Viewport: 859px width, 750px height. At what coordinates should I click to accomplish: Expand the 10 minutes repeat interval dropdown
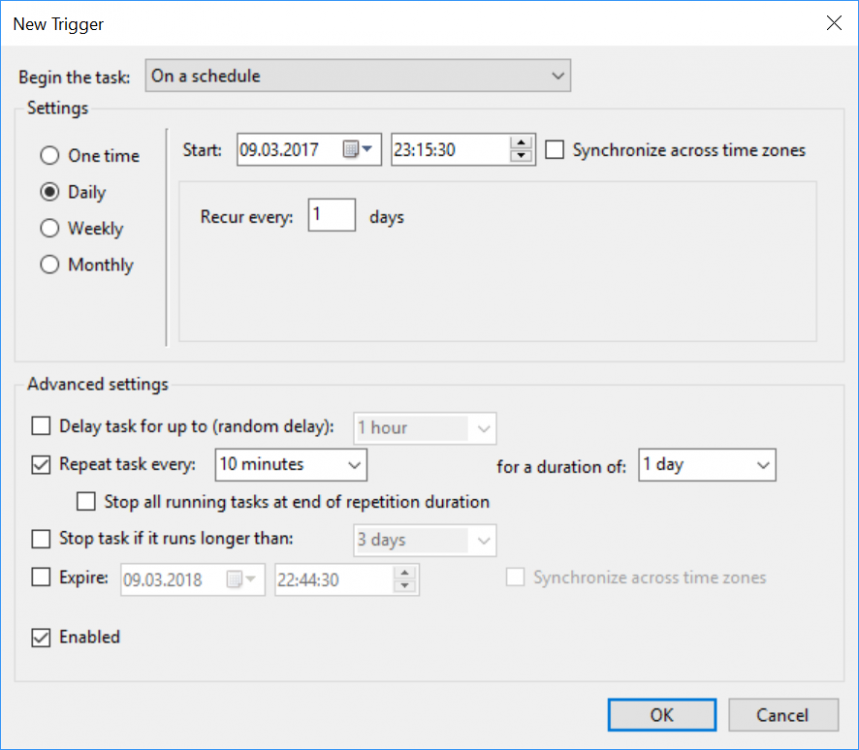coord(291,464)
